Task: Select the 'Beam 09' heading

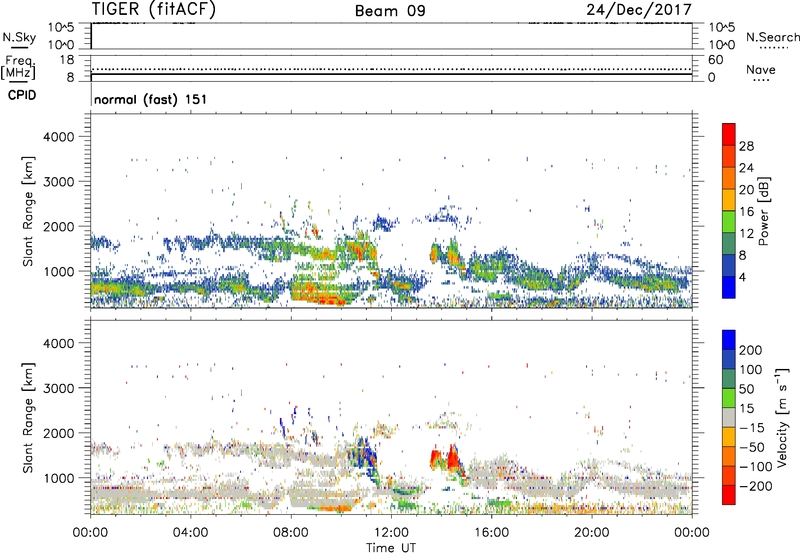Action: [390, 11]
